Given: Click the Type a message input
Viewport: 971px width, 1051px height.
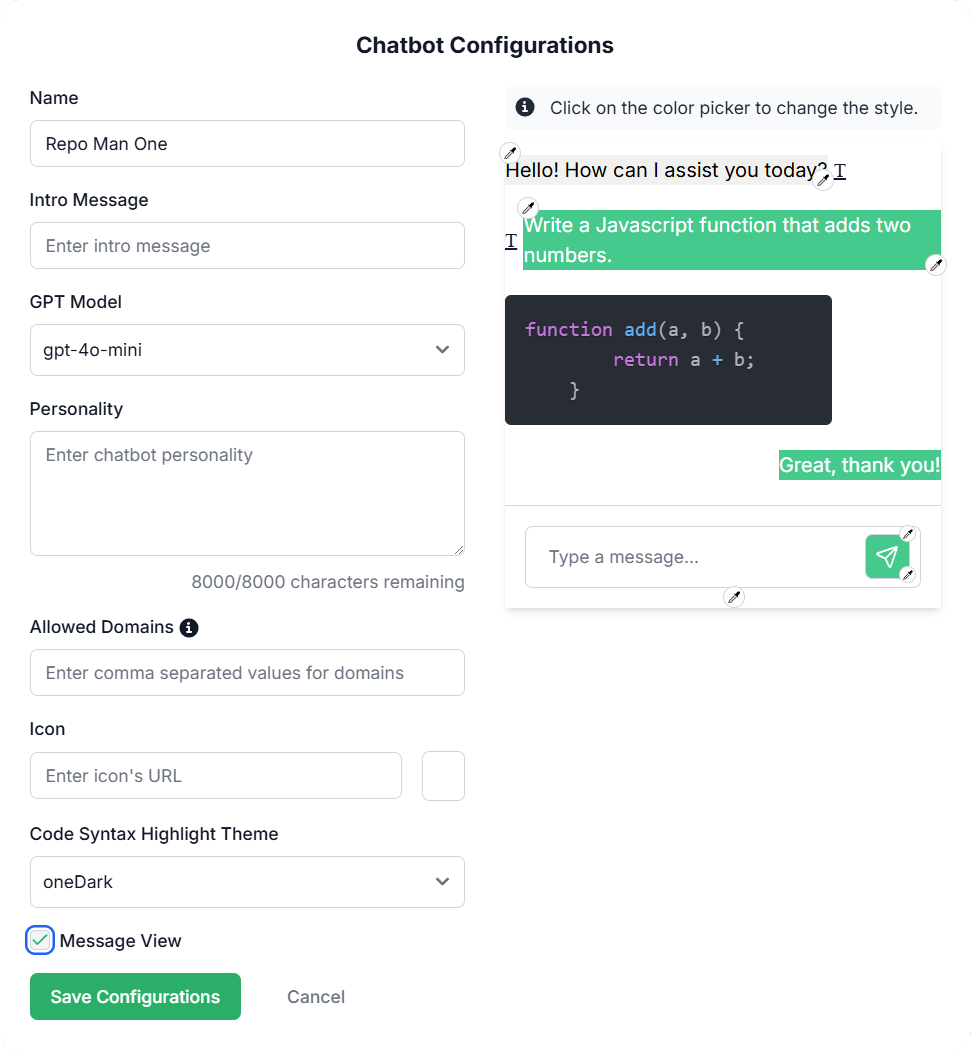Looking at the screenshot, I should click(694, 556).
